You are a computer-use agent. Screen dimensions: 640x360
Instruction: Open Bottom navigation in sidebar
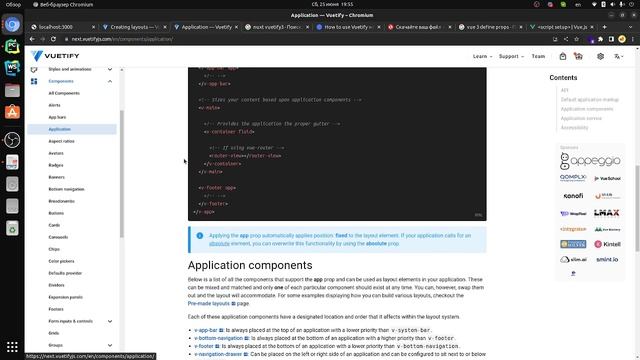click(66, 189)
